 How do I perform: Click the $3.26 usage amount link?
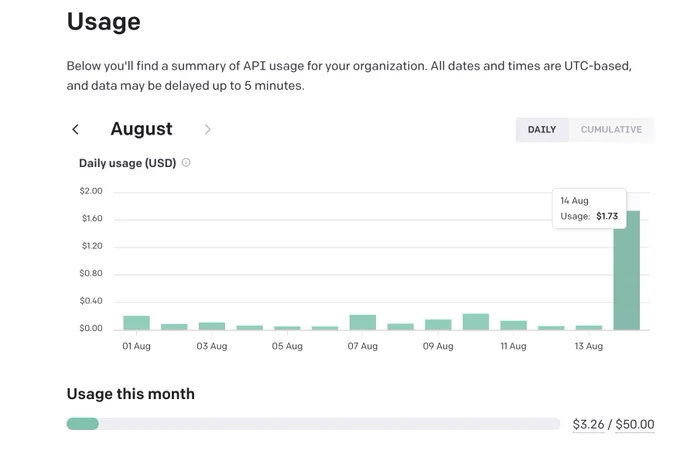[x=588, y=424]
